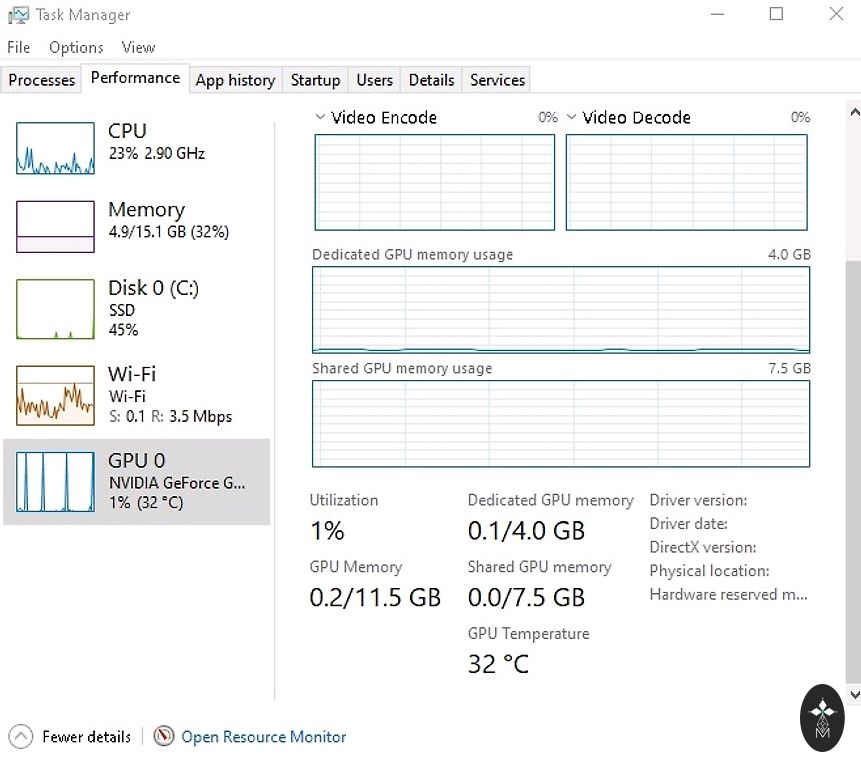Select the Disk 0 (C:) graph thumbnail
861x768 pixels.
click(x=54, y=309)
